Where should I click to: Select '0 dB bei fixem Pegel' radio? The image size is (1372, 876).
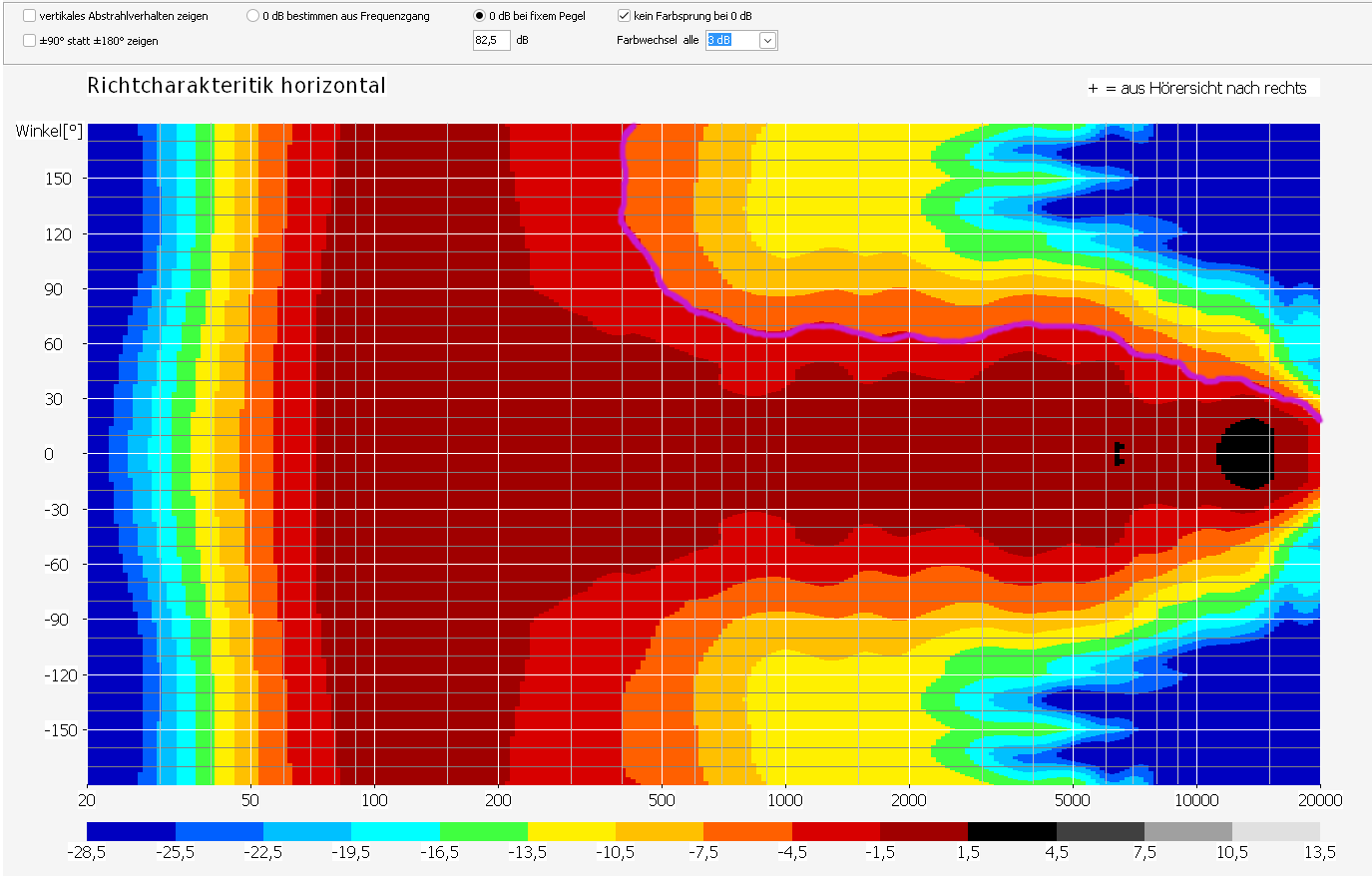[479, 16]
